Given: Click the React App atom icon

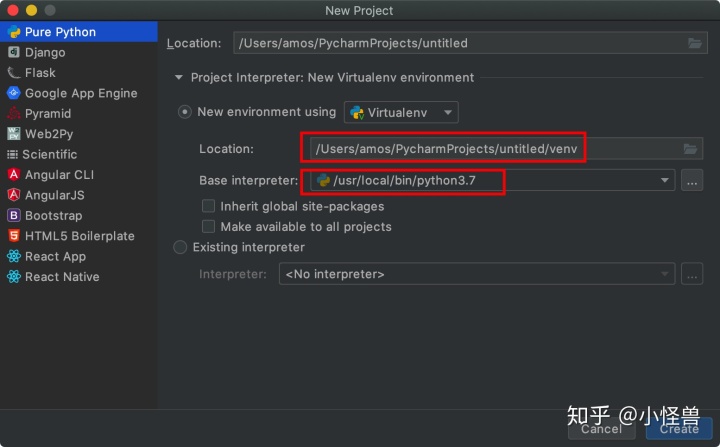Looking at the screenshot, I should point(14,256).
